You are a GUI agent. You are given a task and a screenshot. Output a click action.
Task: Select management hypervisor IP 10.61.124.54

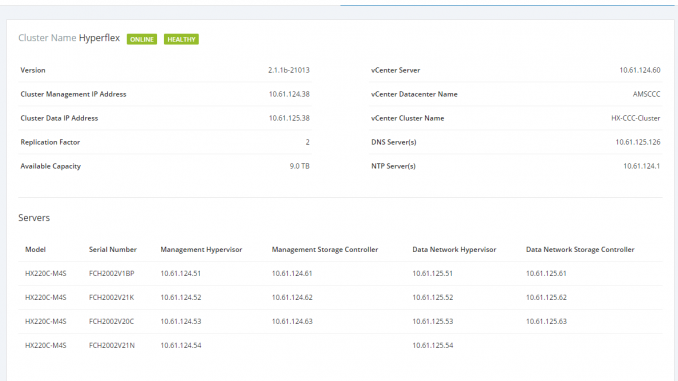(181, 346)
